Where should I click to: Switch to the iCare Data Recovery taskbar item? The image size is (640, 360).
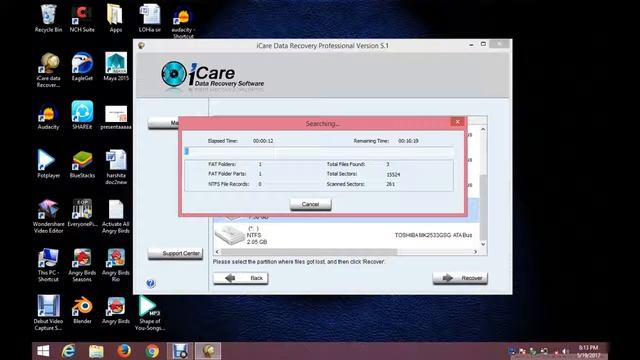coord(208,351)
